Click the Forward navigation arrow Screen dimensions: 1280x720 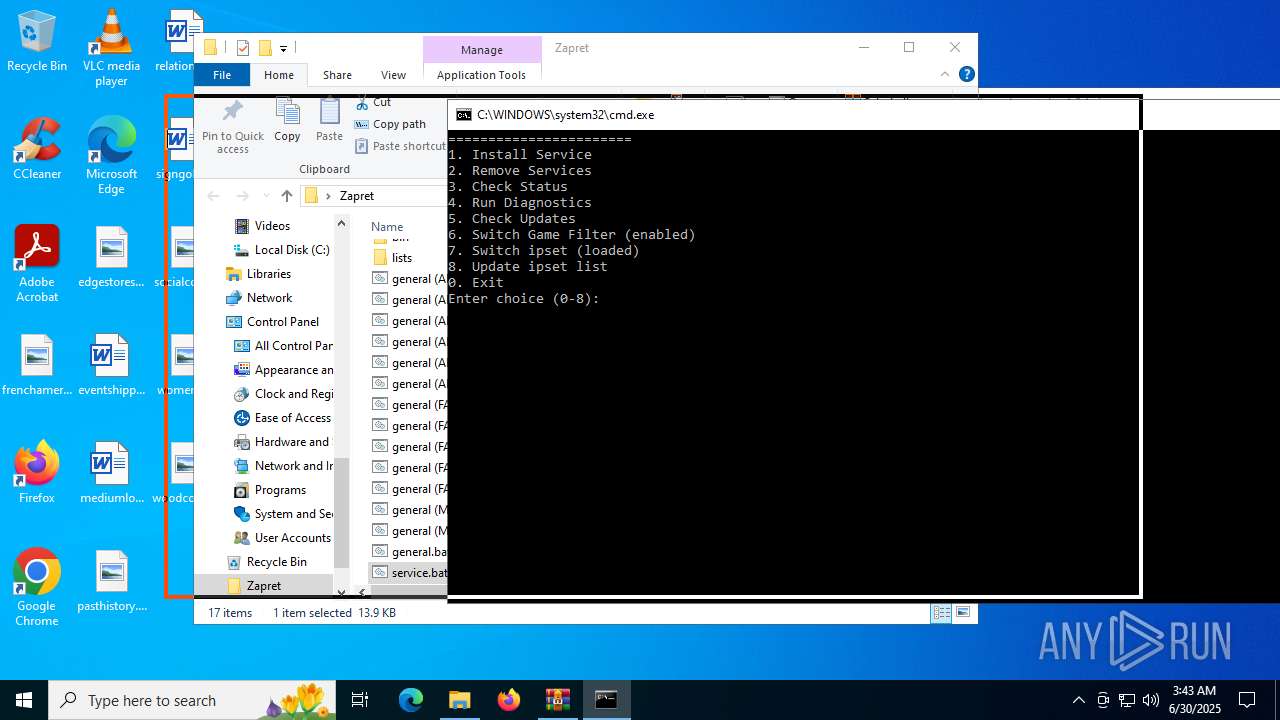tap(242, 196)
